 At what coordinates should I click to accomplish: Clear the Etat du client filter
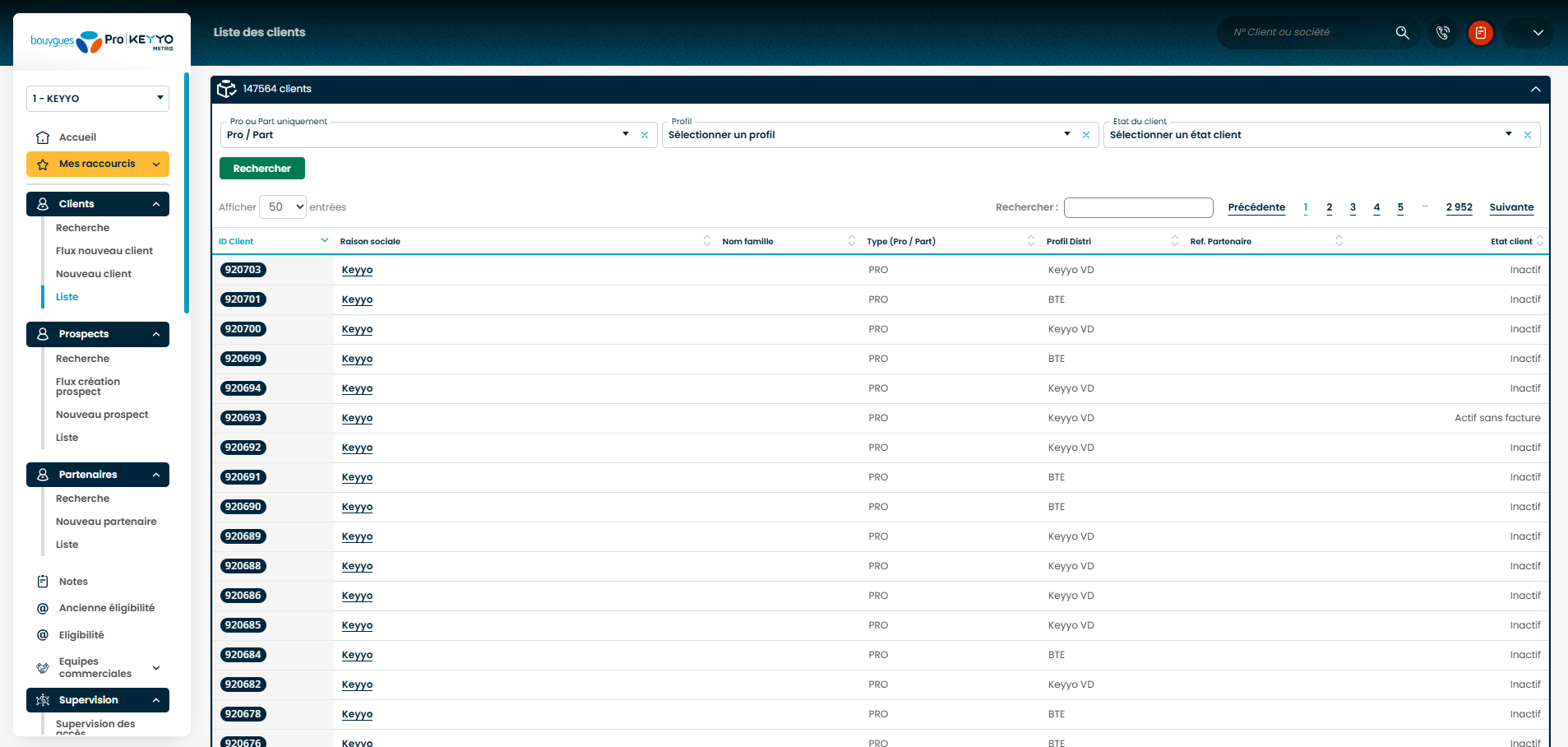click(1527, 135)
